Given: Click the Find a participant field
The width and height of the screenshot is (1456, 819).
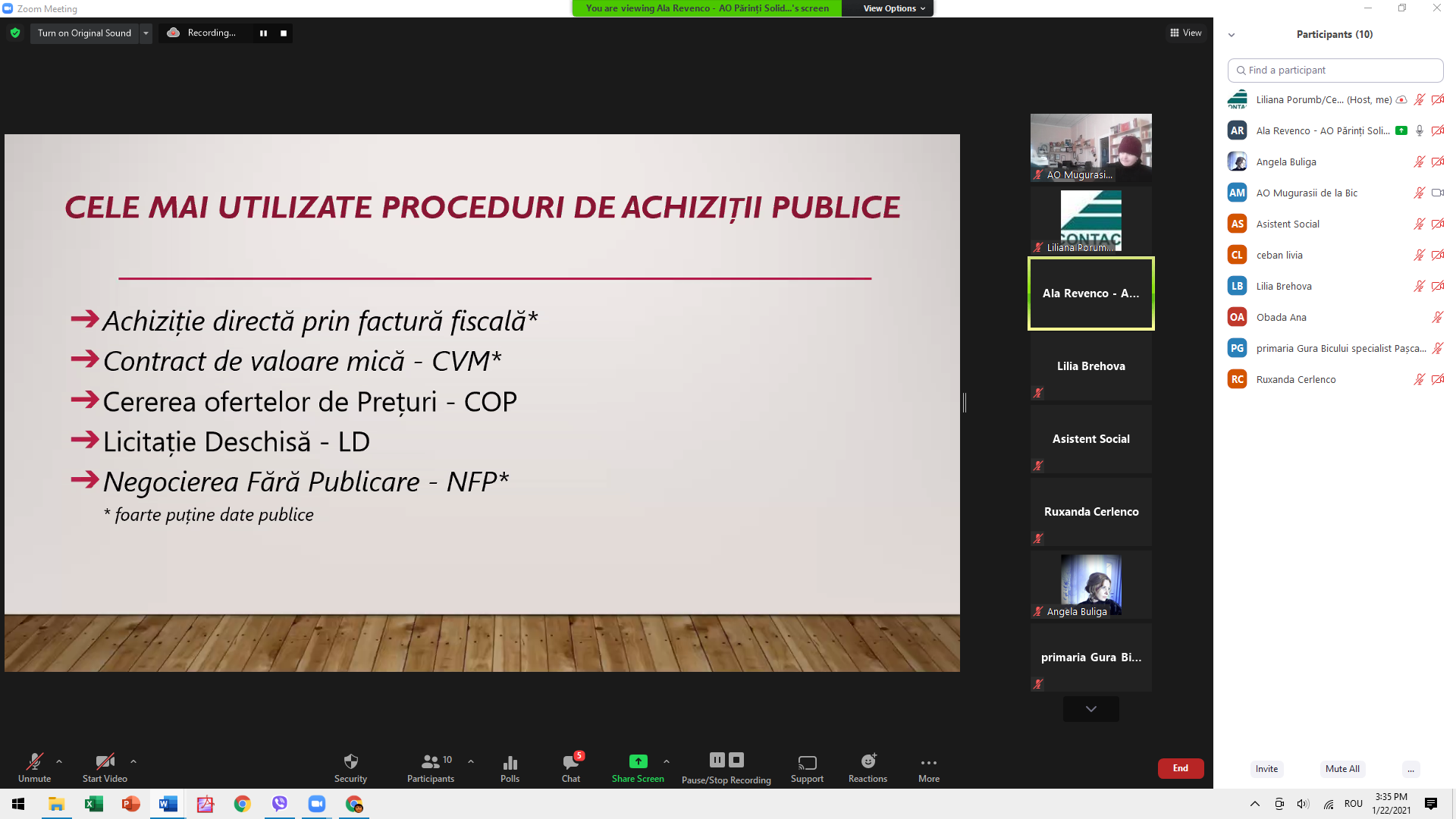Looking at the screenshot, I should click(1335, 71).
